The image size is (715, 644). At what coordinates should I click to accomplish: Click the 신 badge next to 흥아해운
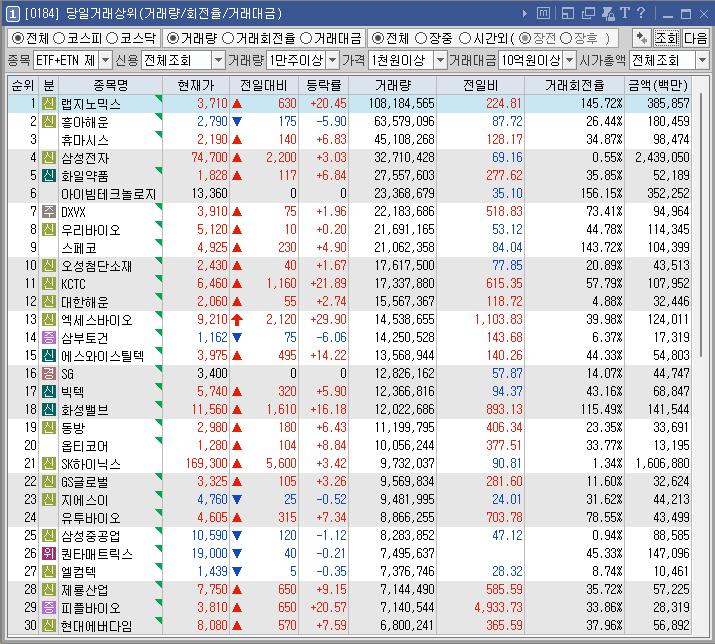click(x=49, y=121)
